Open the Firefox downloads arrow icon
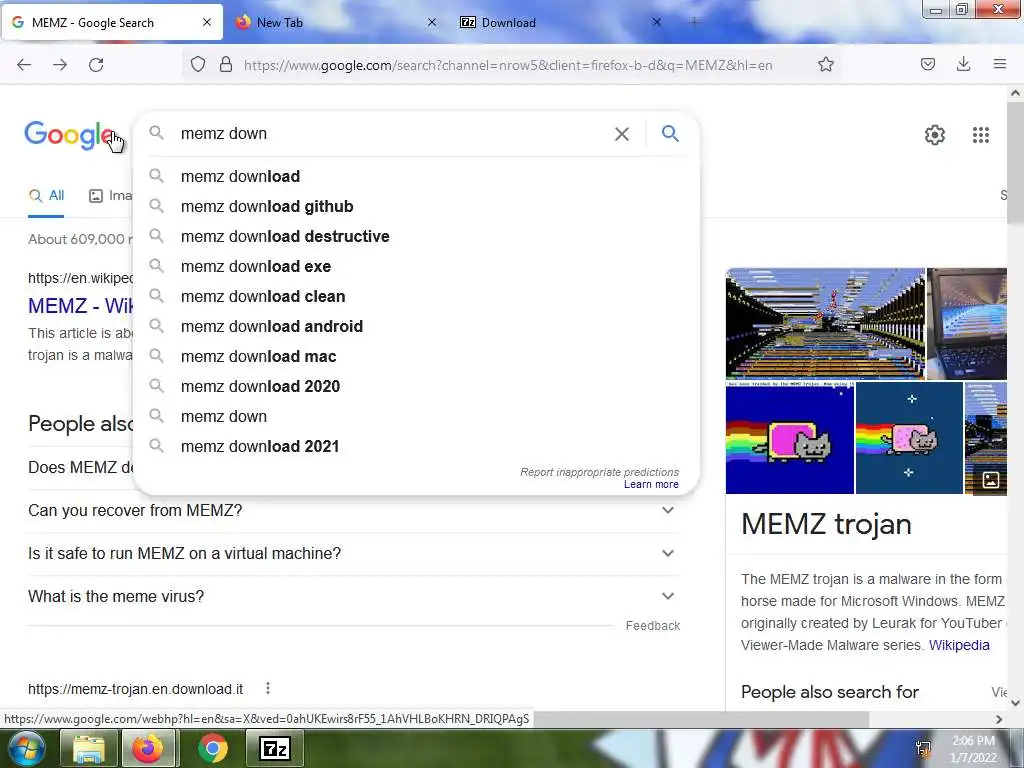1024x768 pixels. click(963, 64)
